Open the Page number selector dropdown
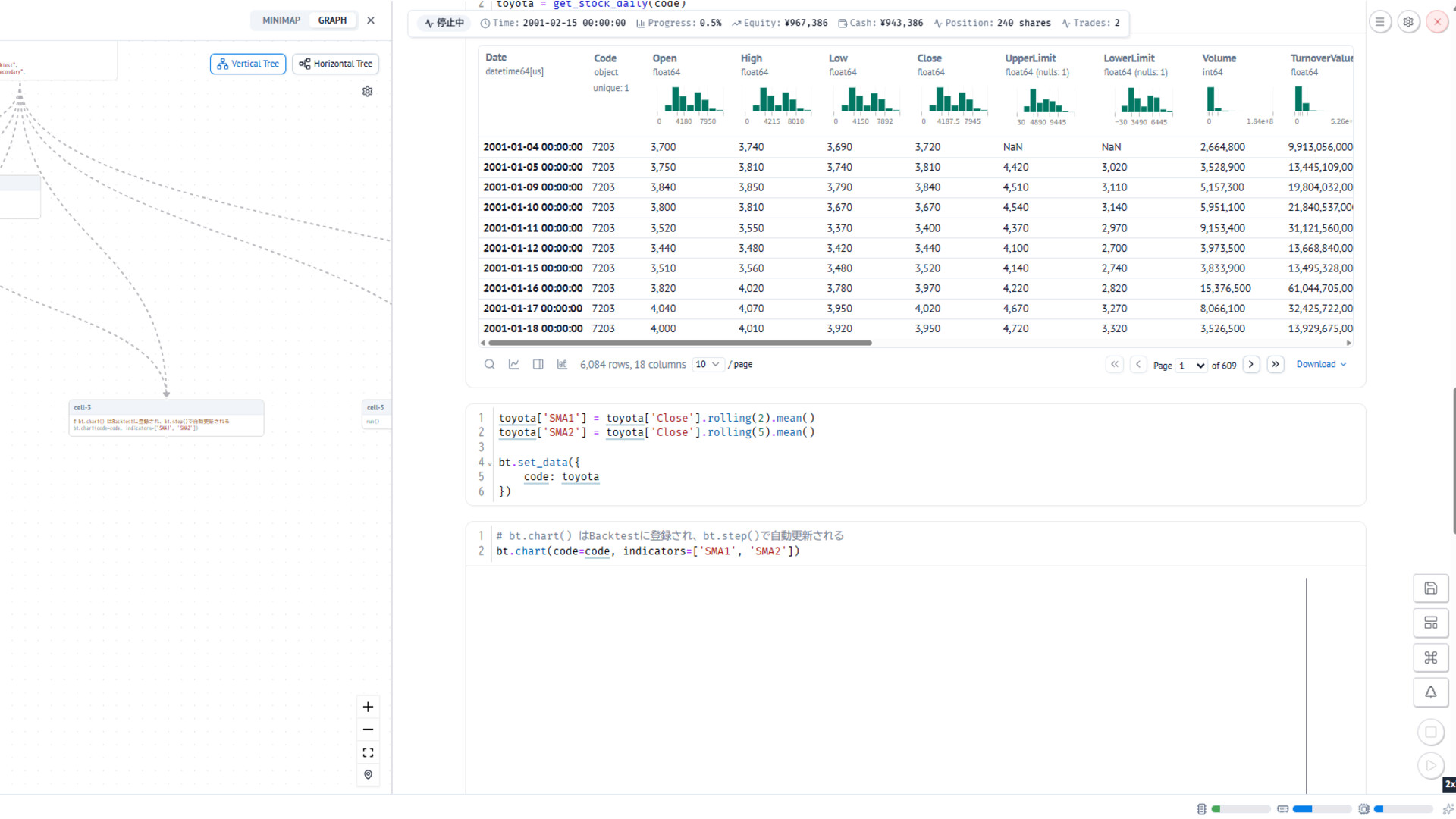 [1191, 366]
